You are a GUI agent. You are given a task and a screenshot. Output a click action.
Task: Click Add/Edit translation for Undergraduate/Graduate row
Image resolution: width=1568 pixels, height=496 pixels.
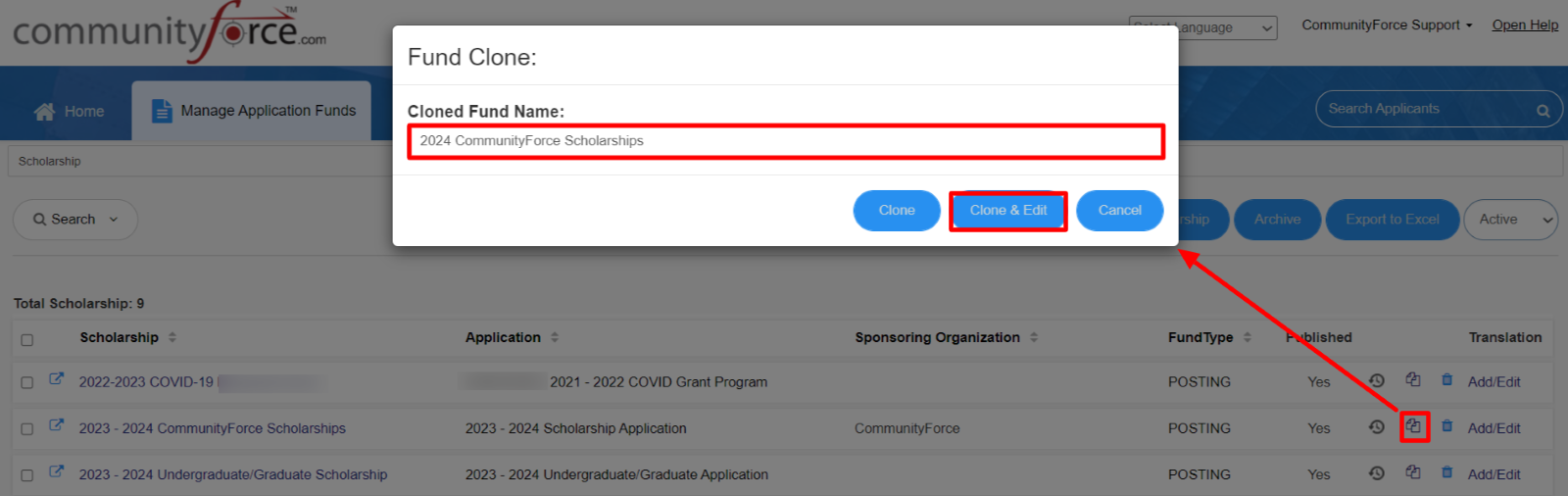point(1494,474)
